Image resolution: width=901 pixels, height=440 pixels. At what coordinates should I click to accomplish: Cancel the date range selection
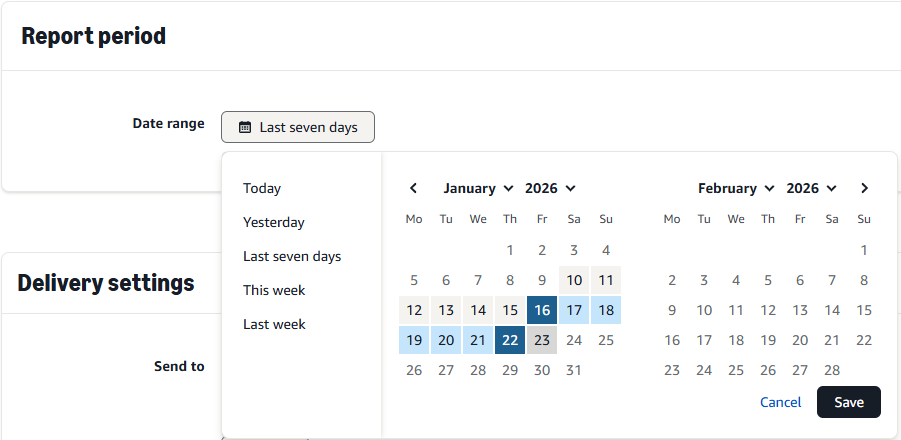(x=780, y=402)
